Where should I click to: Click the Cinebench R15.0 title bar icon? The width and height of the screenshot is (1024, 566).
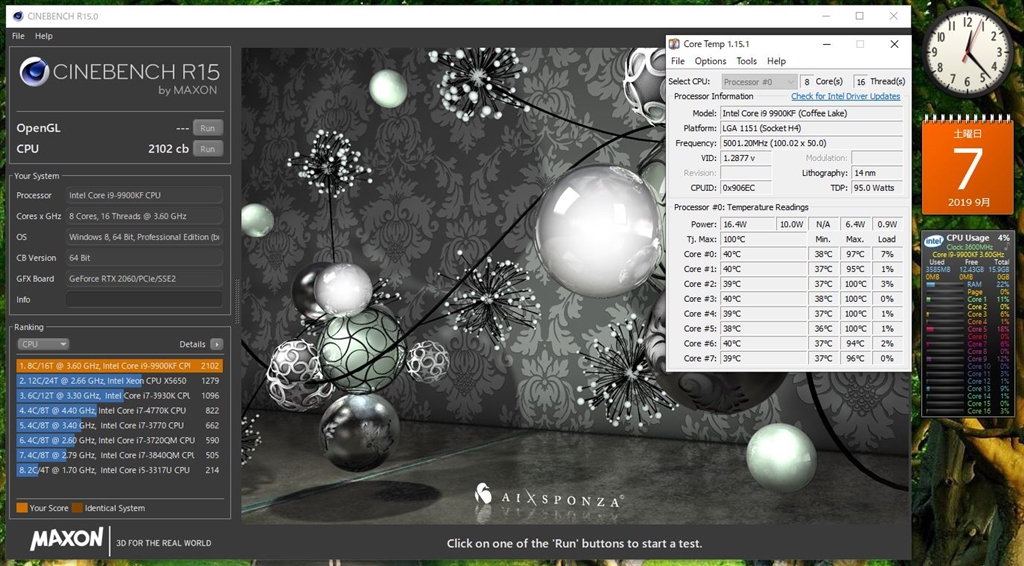19,16
